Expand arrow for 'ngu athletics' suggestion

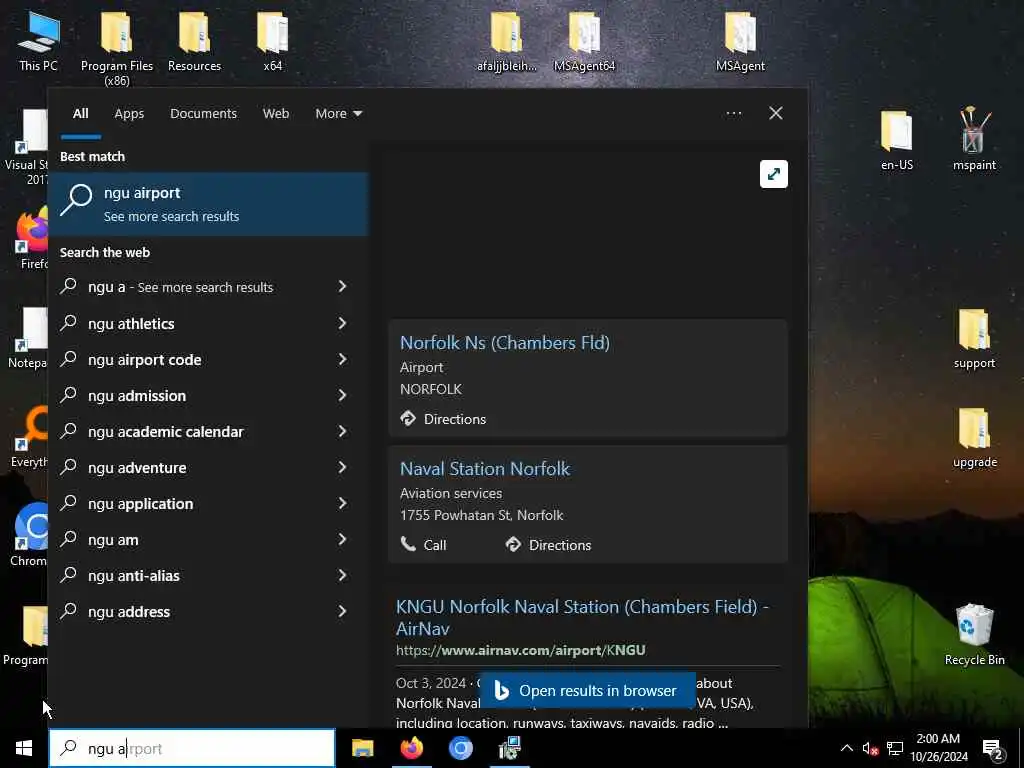click(x=342, y=323)
